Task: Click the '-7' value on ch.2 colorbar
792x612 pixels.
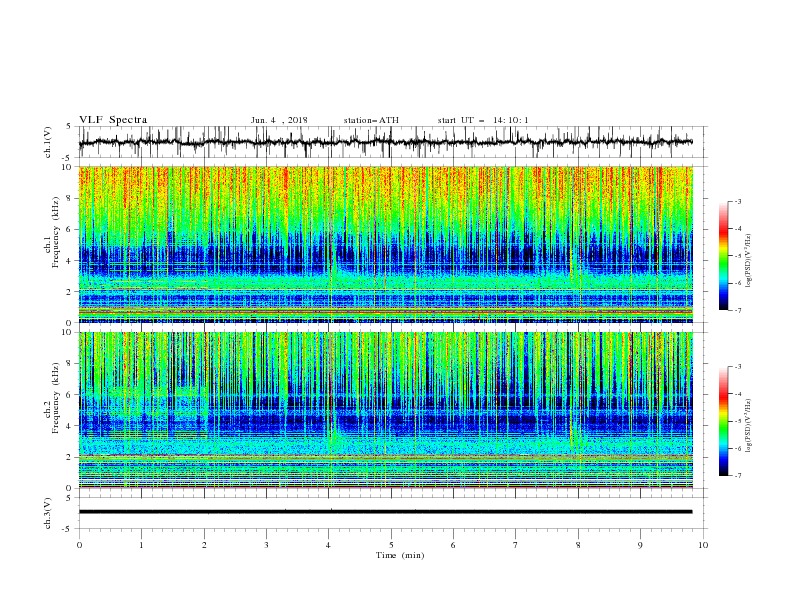Action: click(x=737, y=476)
